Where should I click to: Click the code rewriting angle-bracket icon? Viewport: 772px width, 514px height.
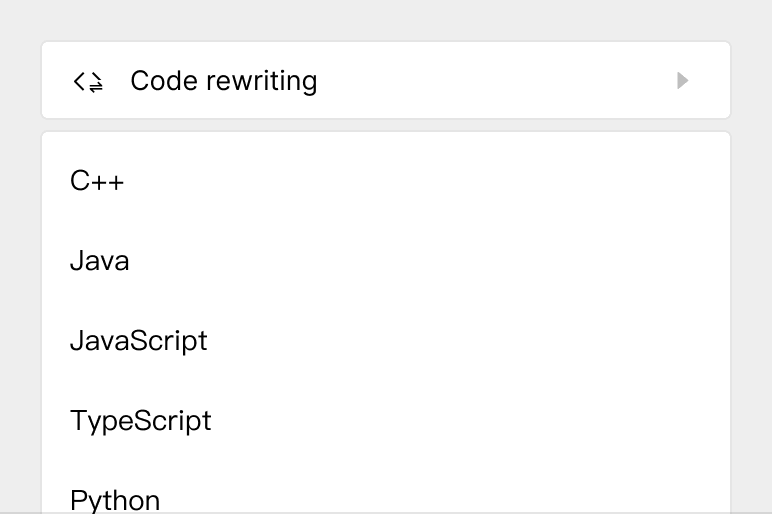pos(88,81)
